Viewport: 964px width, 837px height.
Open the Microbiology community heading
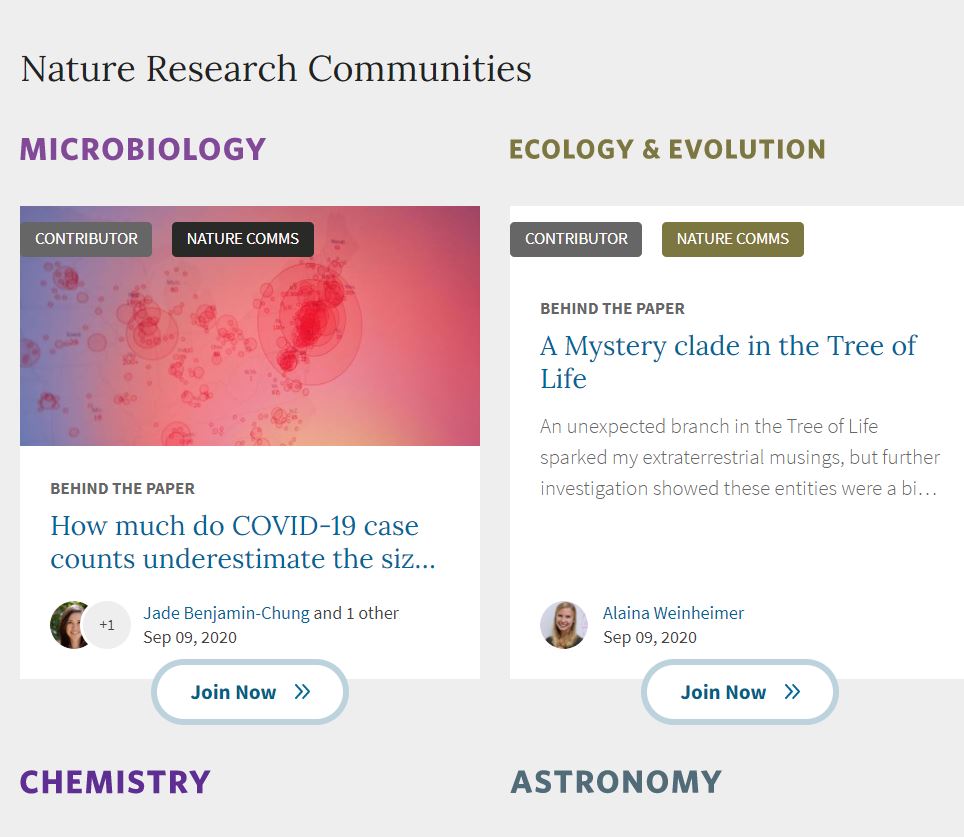pyautogui.click(x=143, y=149)
